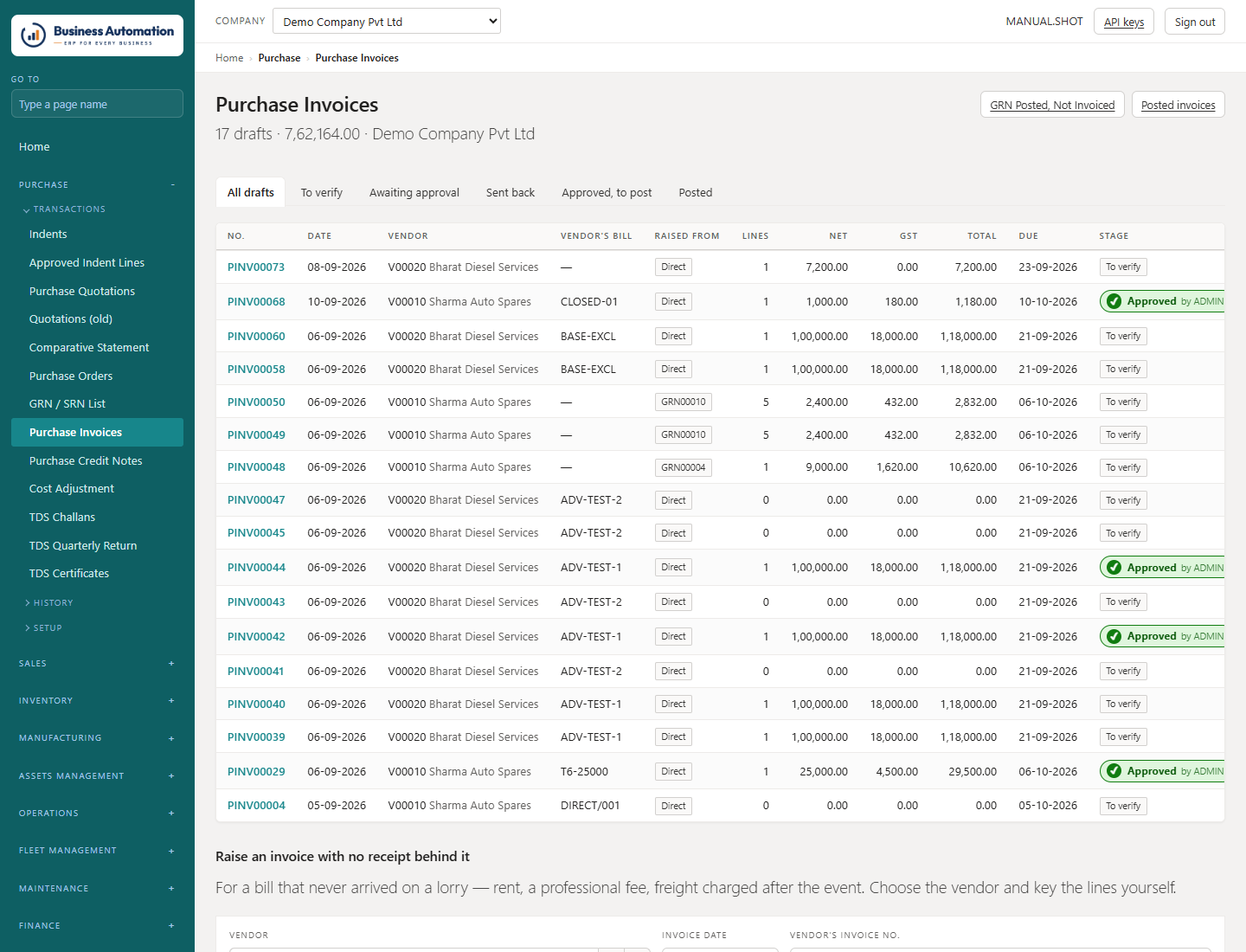
Task: Expand the Sales sidebar section
Action: coord(97,664)
